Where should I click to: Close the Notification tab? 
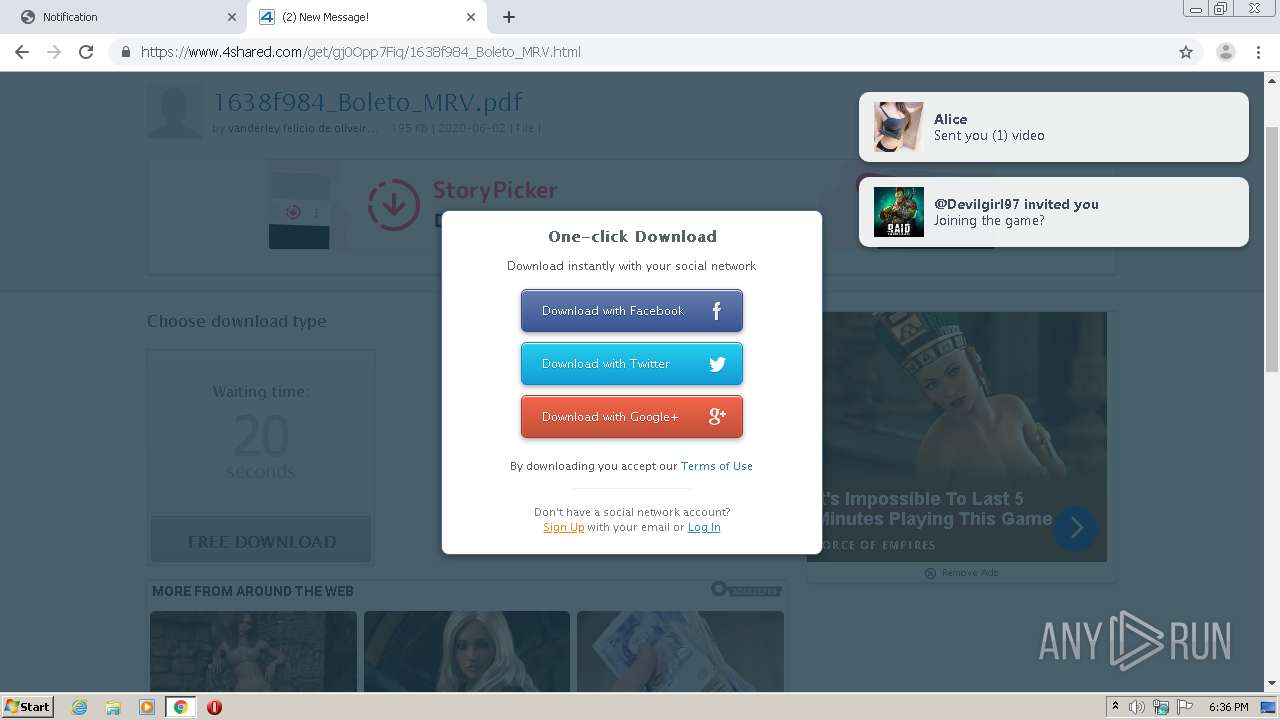(232, 17)
